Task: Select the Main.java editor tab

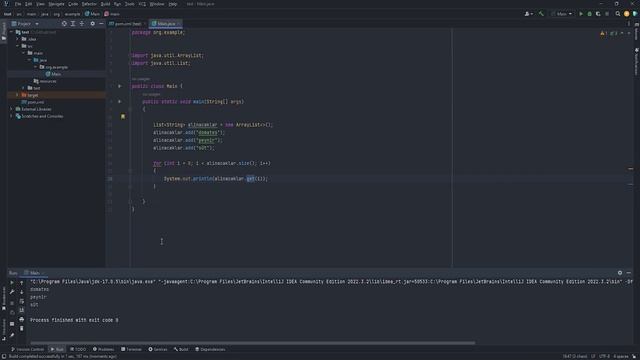Action: pos(166,24)
